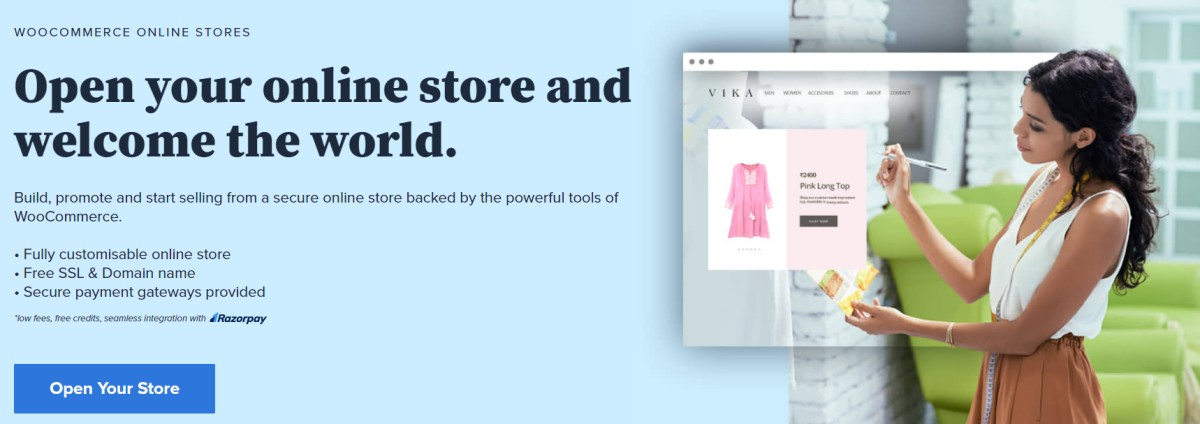Go to the Shoes menu item

click(850, 93)
